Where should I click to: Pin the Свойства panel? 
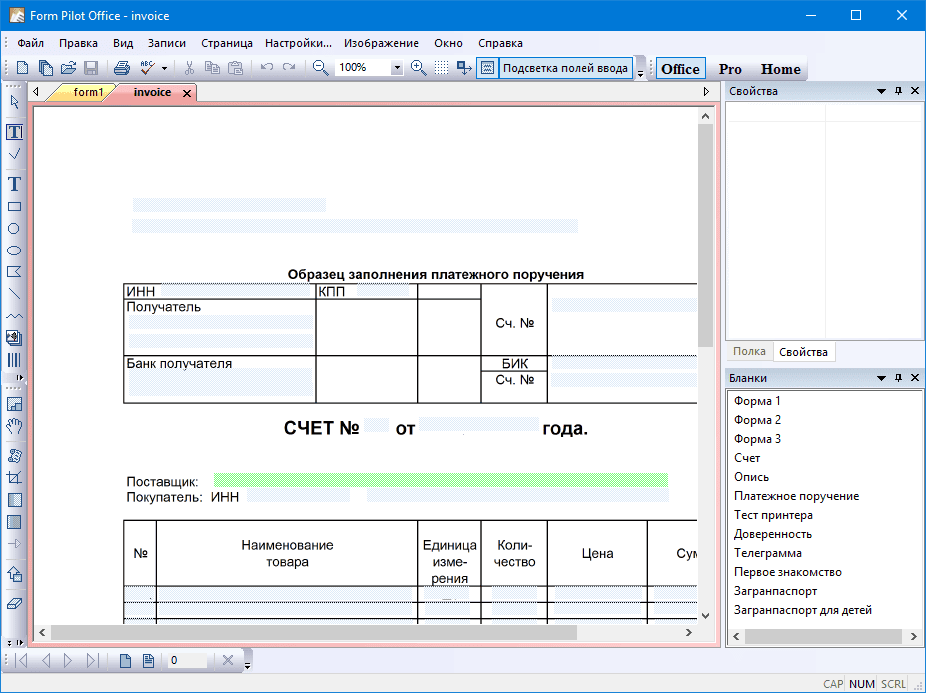[x=898, y=91]
